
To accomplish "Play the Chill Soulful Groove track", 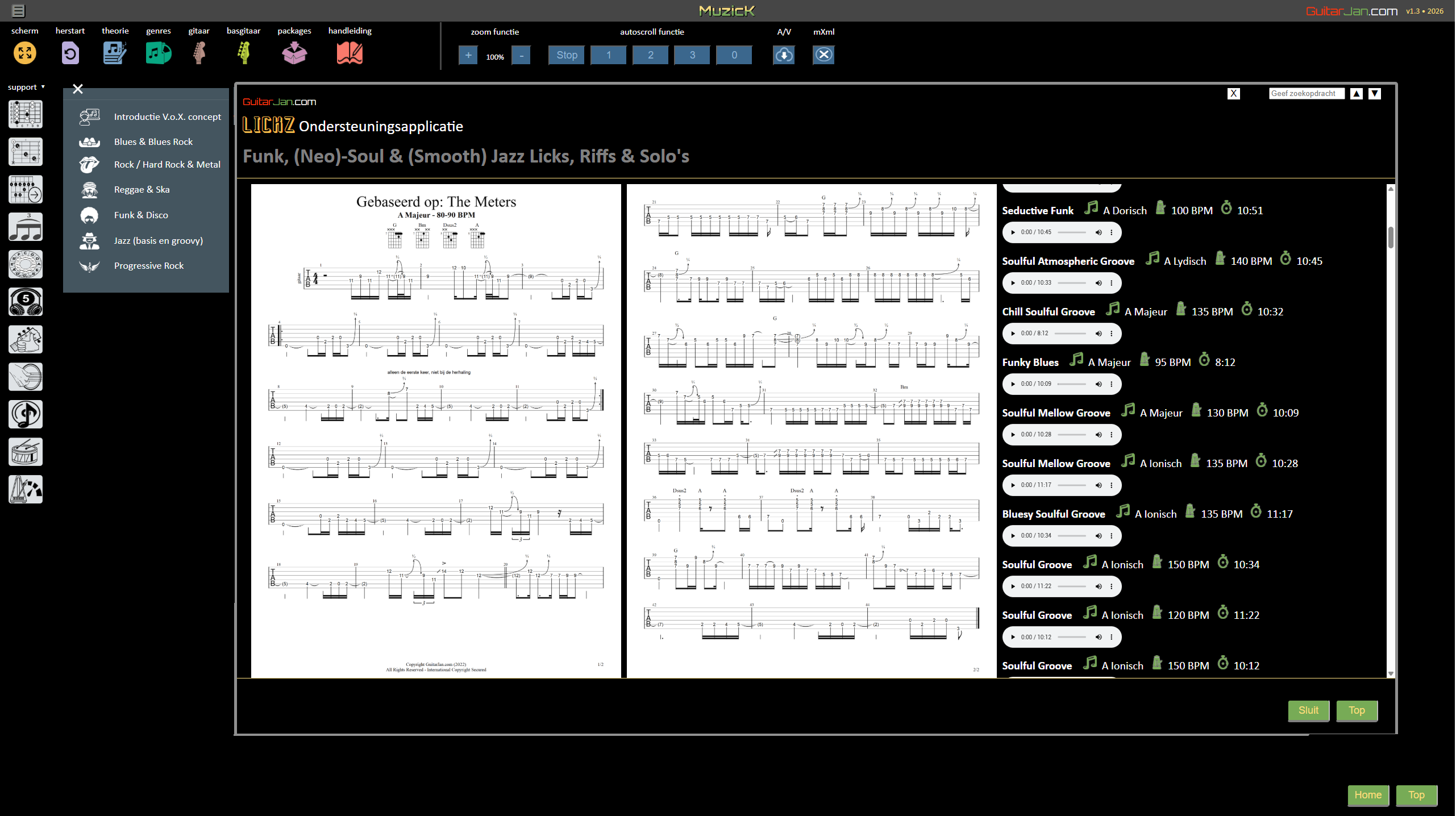I will pyautogui.click(x=1013, y=334).
